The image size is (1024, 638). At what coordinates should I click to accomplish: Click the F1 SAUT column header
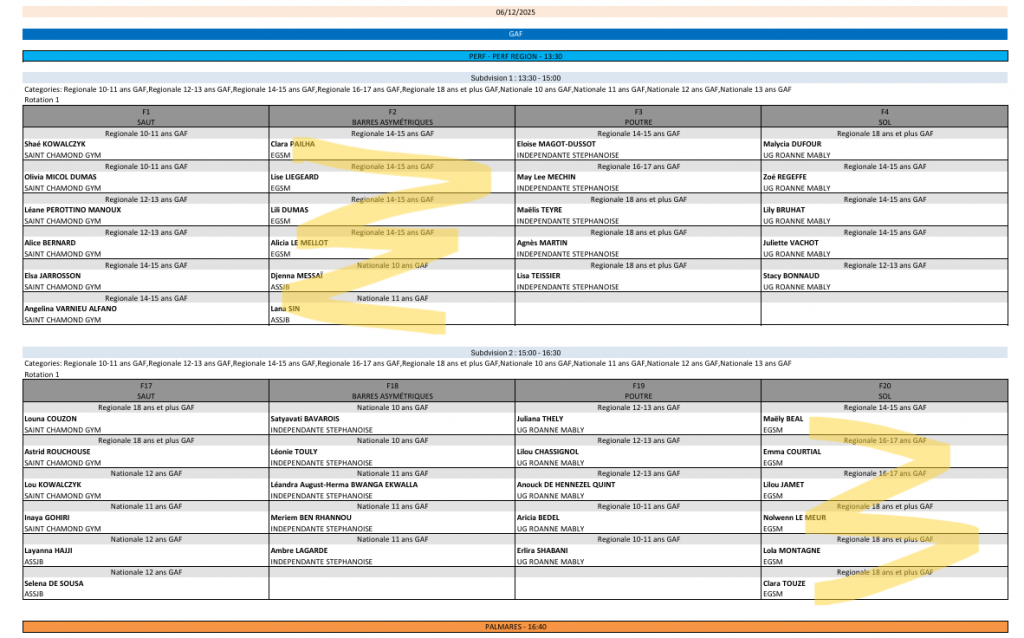point(146,116)
